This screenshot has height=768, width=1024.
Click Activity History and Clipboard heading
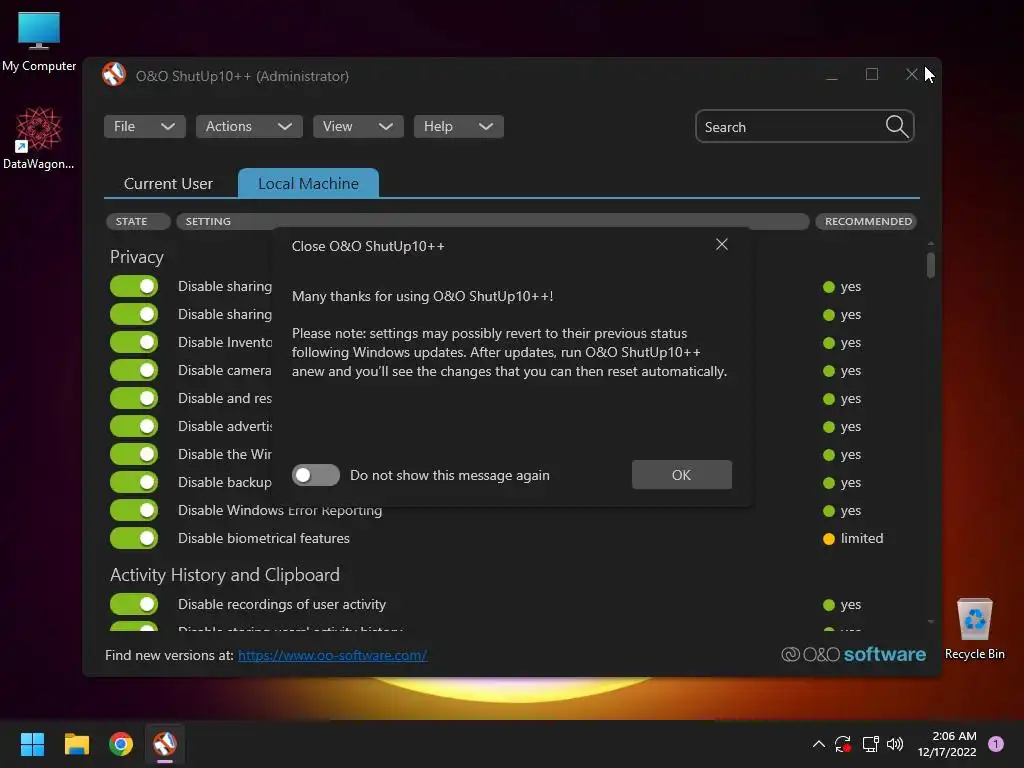(225, 575)
